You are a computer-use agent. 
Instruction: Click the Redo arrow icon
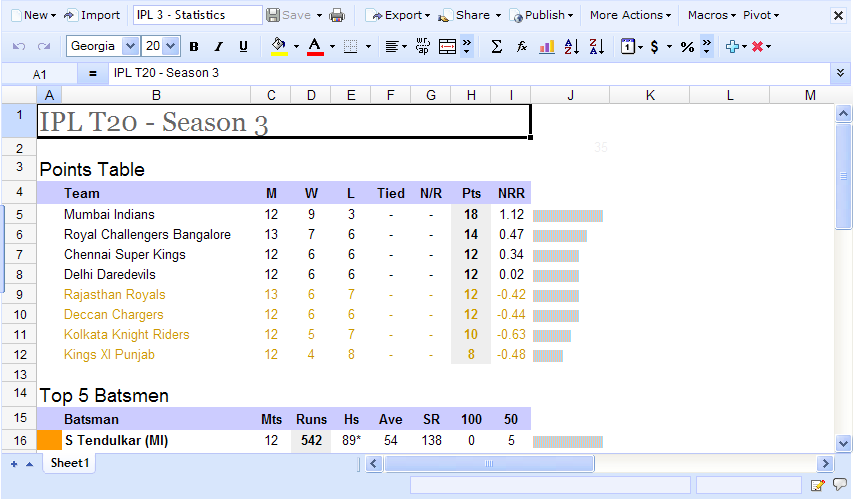click(x=44, y=47)
